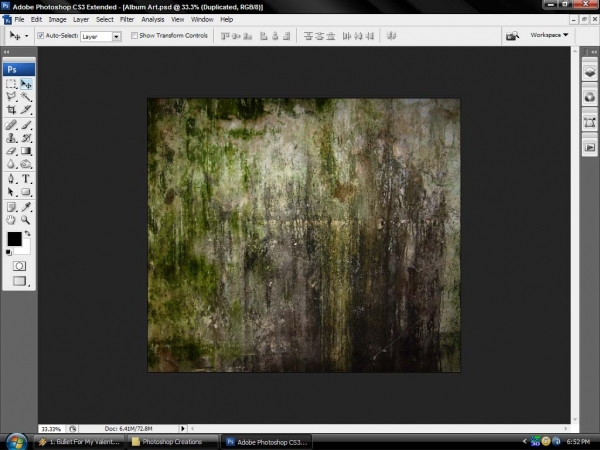The width and height of the screenshot is (600, 450).
Task: Expand the Color panel icon
Action: coord(590,97)
